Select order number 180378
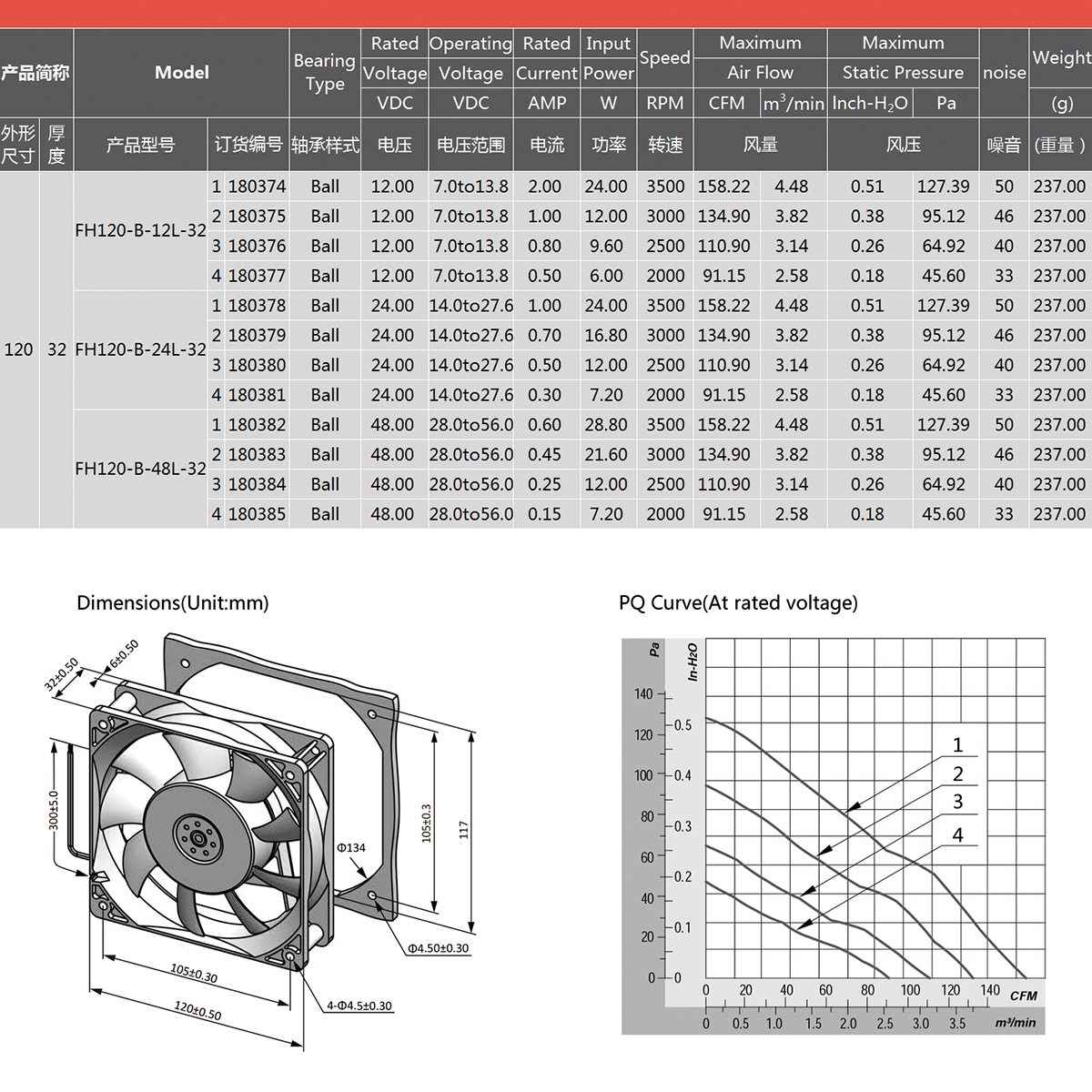Screen dimensions: 1092x1092 coord(257,306)
